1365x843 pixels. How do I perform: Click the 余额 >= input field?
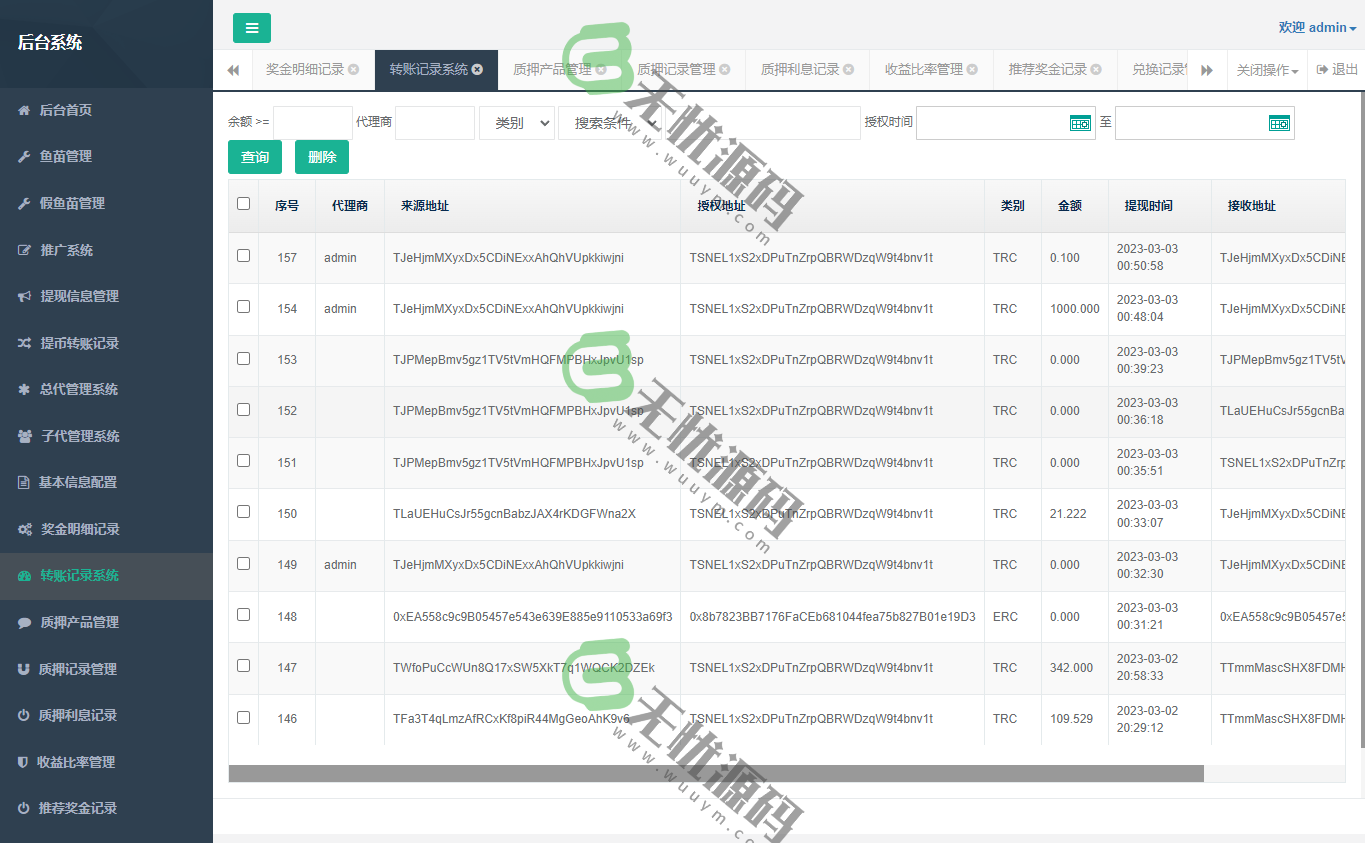pyautogui.click(x=313, y=123)
